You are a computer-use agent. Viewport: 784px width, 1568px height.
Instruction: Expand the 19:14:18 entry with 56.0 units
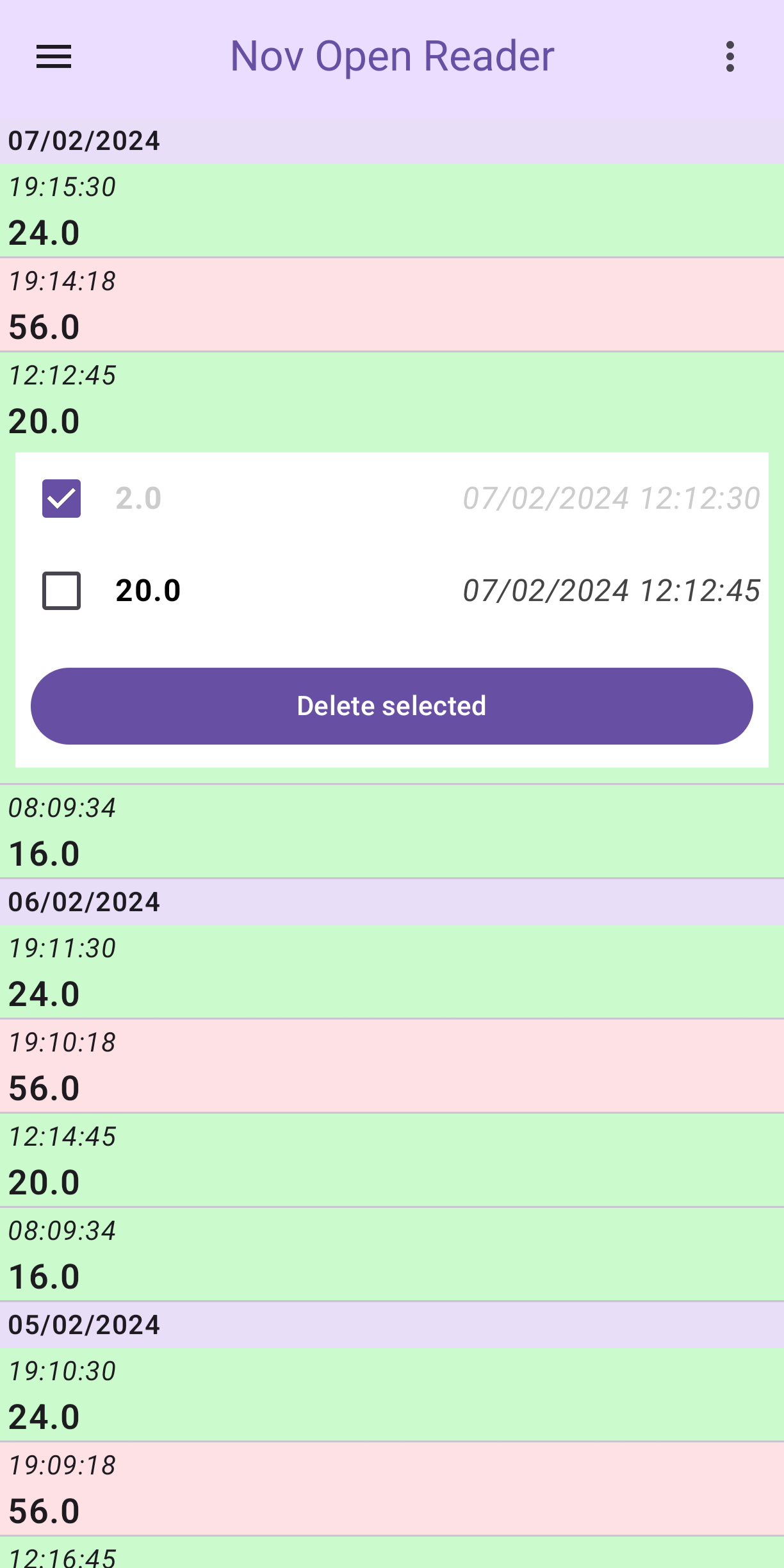click(391, 305)
